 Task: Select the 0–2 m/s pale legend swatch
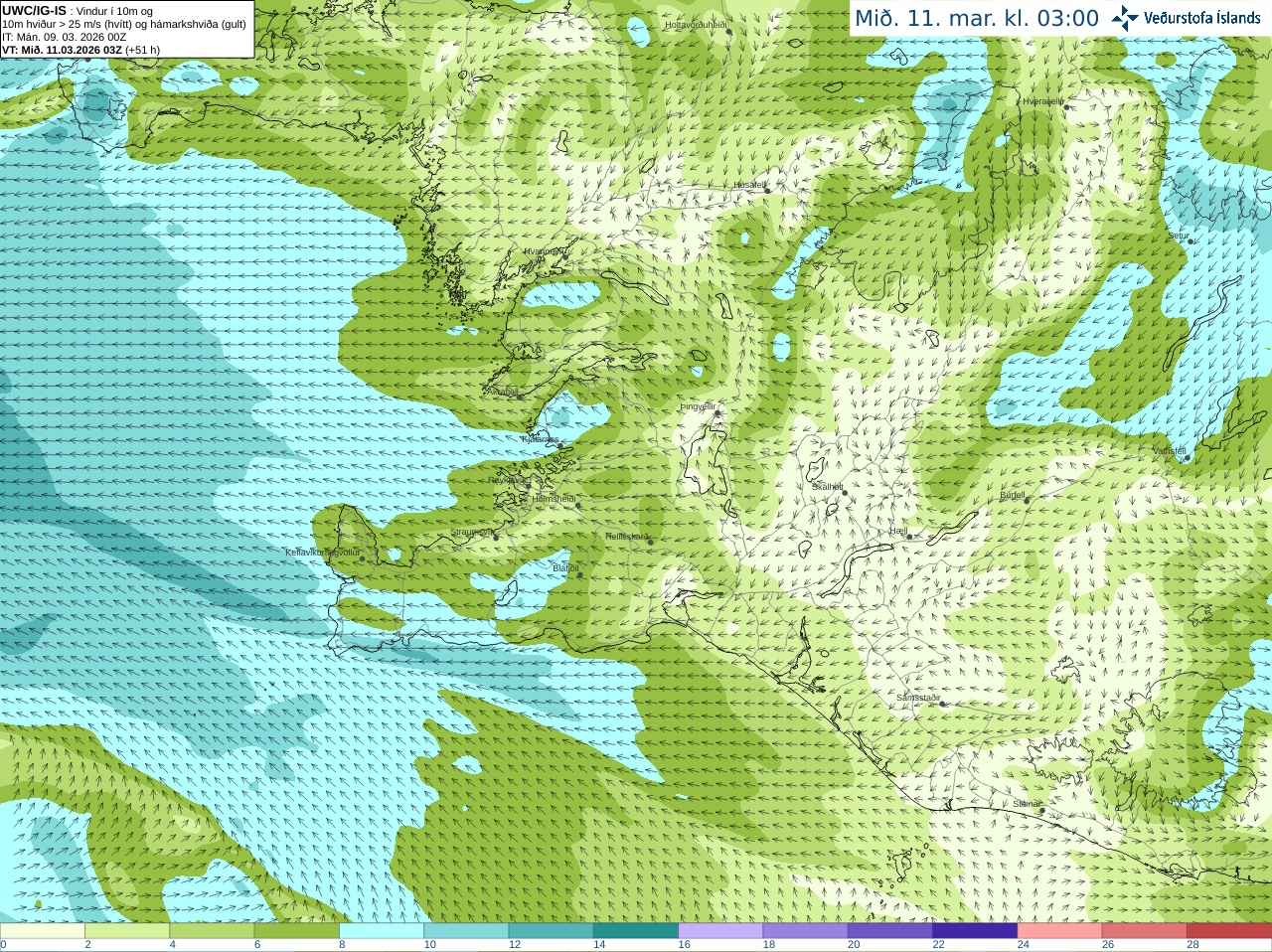43,931
